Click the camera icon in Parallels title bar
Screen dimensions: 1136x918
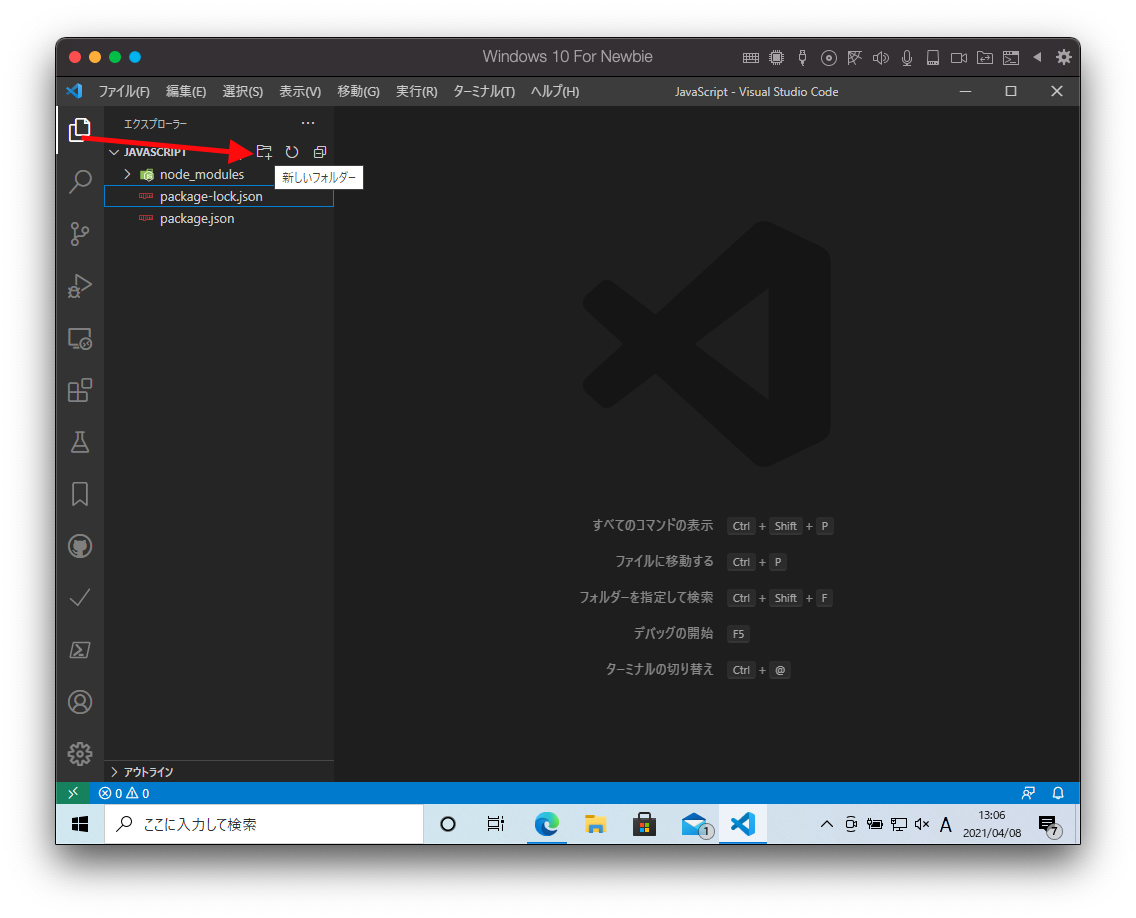(x=959, y=58)
